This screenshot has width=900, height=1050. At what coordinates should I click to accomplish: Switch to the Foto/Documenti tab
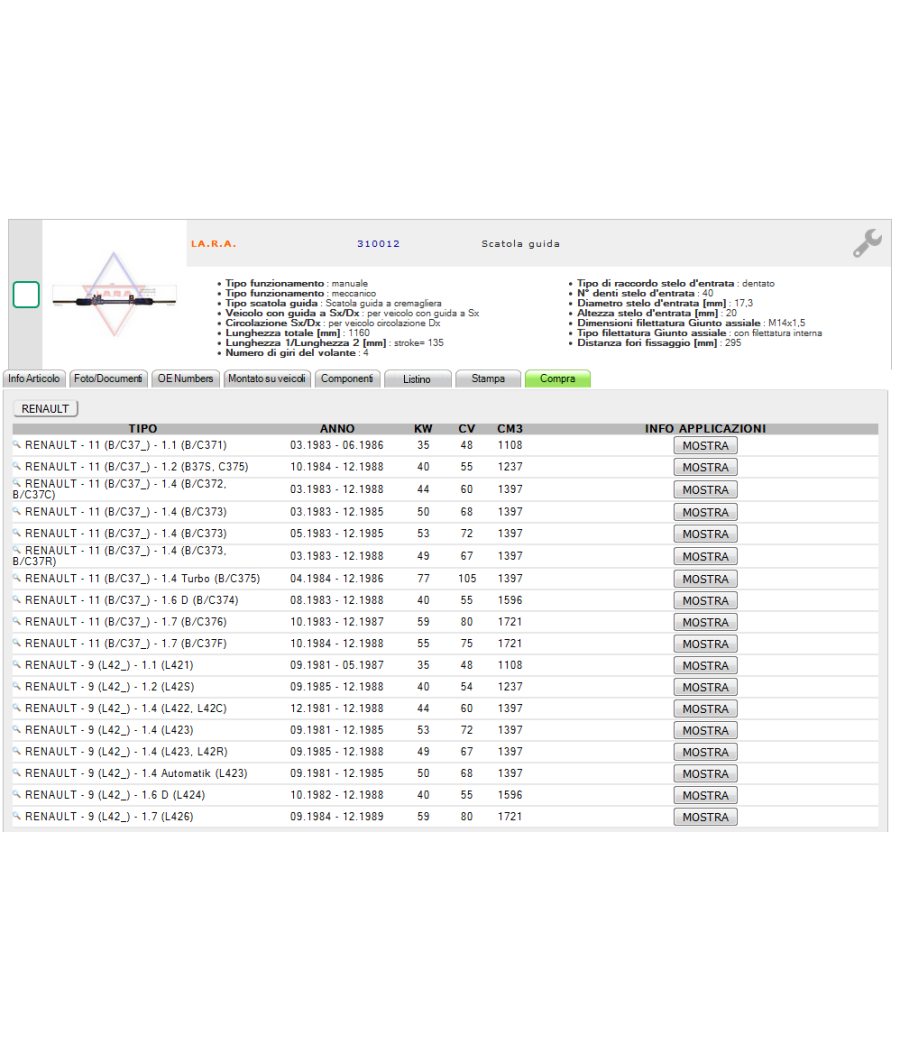point(108,379)
